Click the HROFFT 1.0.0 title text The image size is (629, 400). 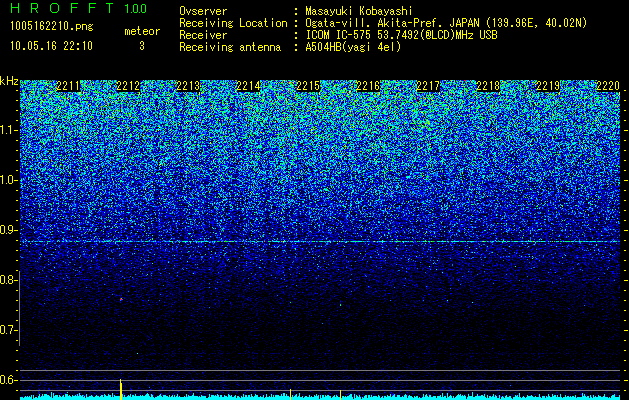[x=79, y=8]
